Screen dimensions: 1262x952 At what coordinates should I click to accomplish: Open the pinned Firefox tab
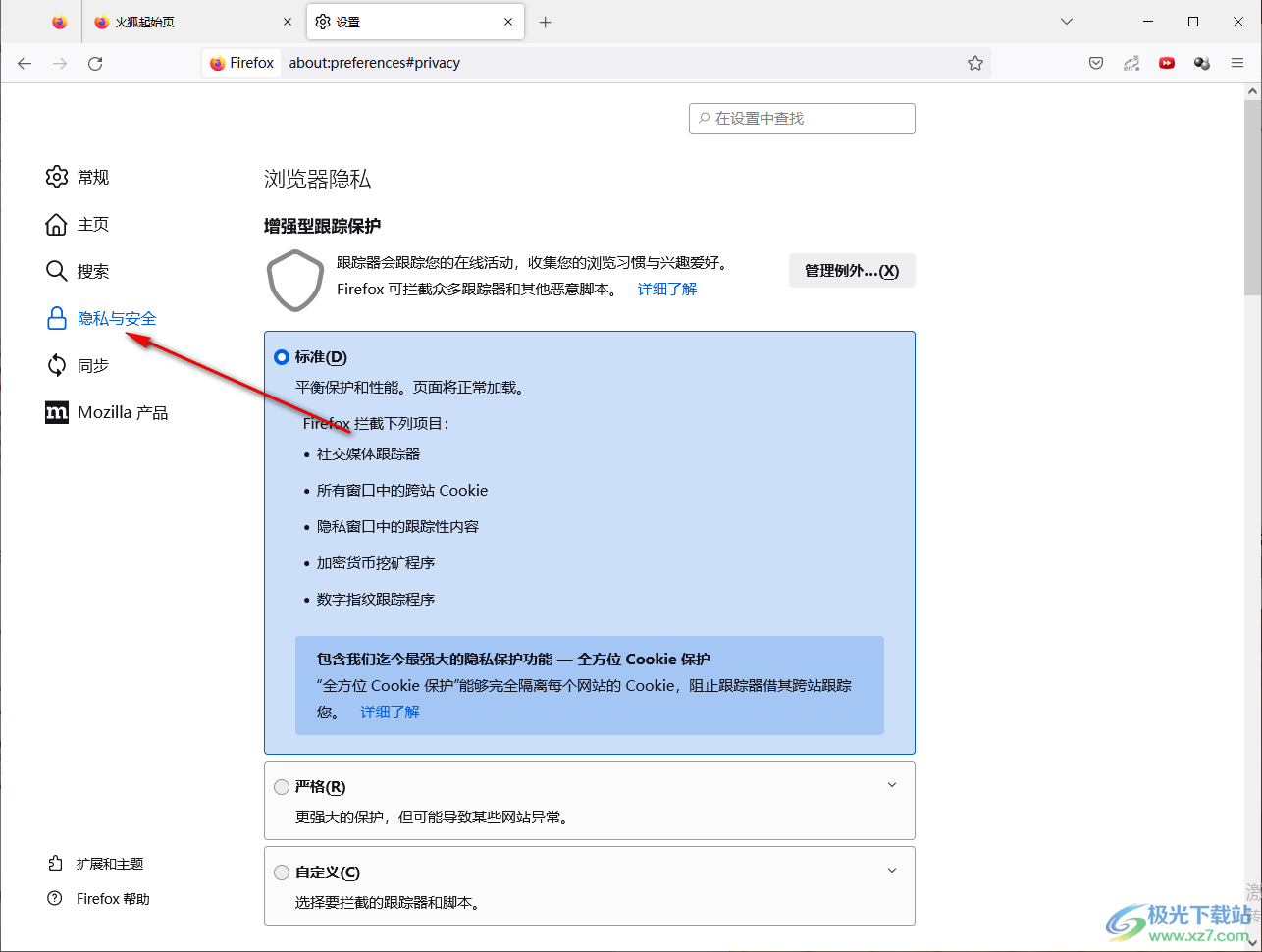click(60, 22)
